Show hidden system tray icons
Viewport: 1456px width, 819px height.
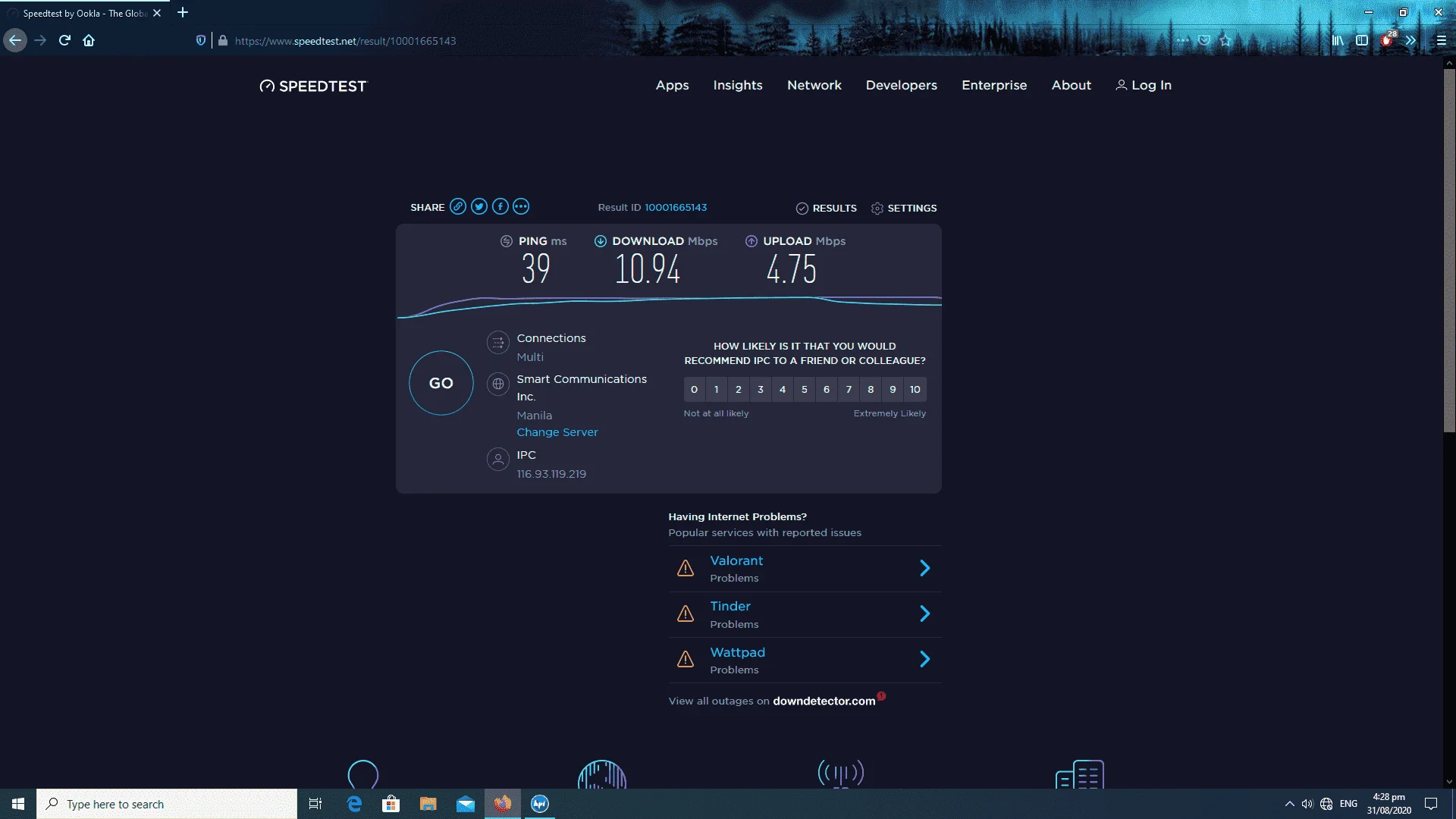click(1289, 804)
